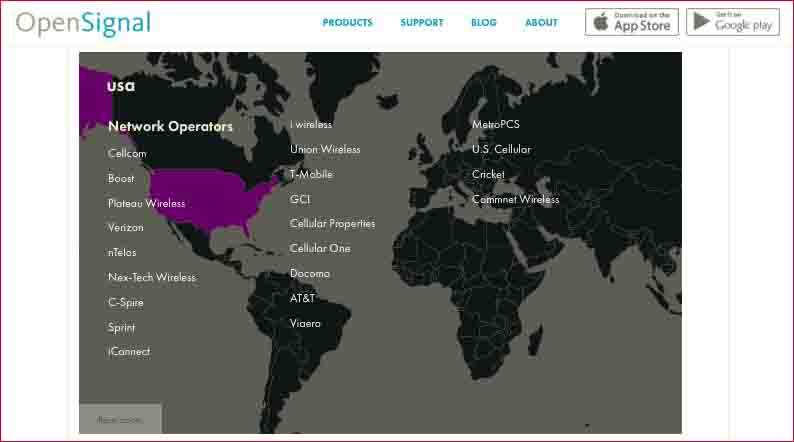Open the SUPPORT menu

(422, 23)
